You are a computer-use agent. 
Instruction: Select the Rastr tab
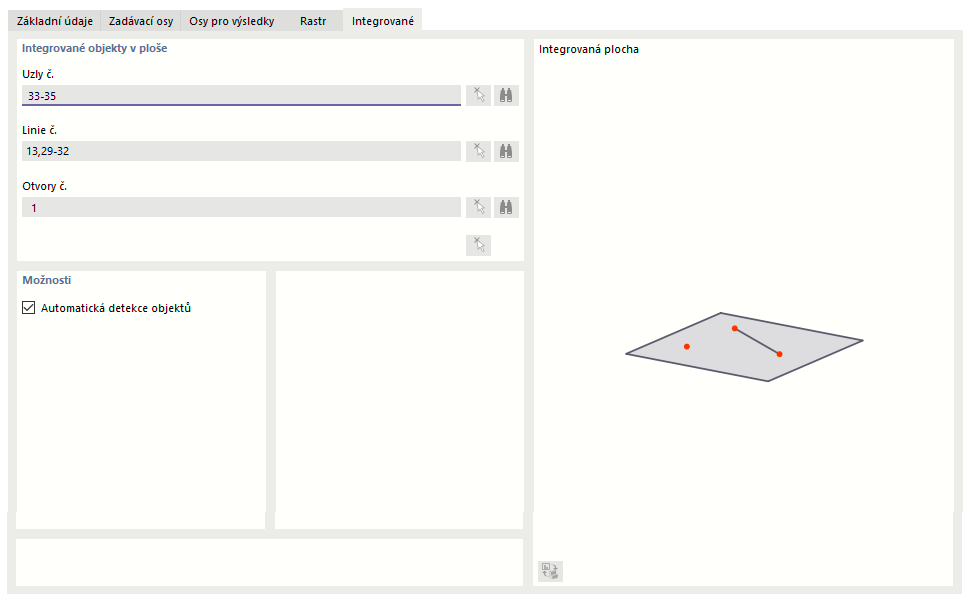pos(313,20)
